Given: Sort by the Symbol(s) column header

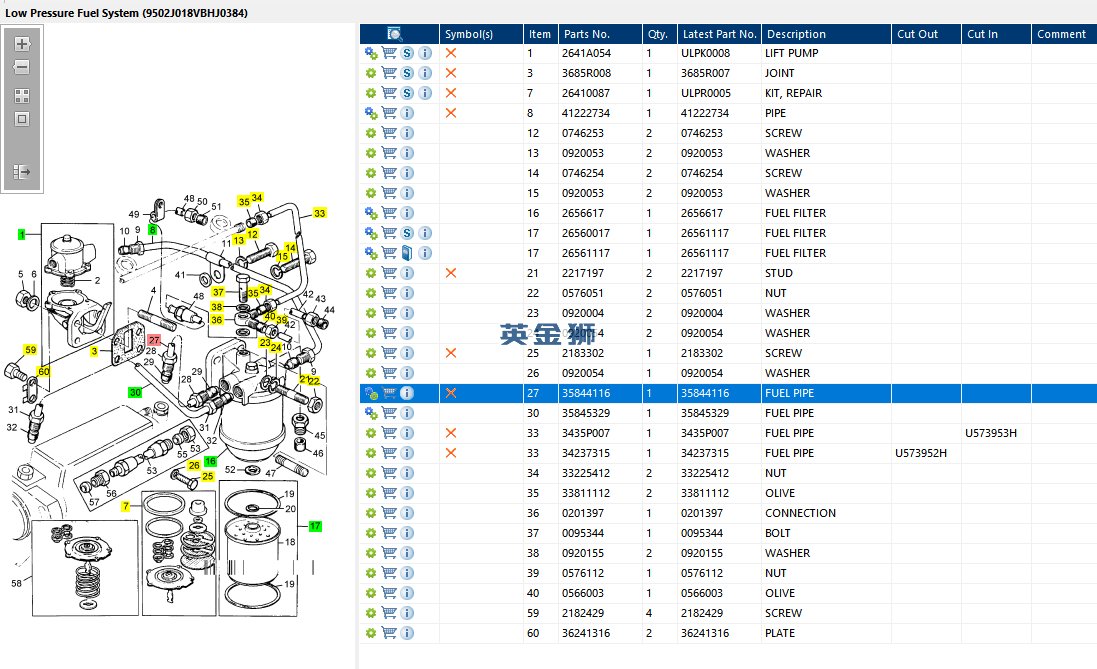Looking at the screenshot, I should (481, 34).
